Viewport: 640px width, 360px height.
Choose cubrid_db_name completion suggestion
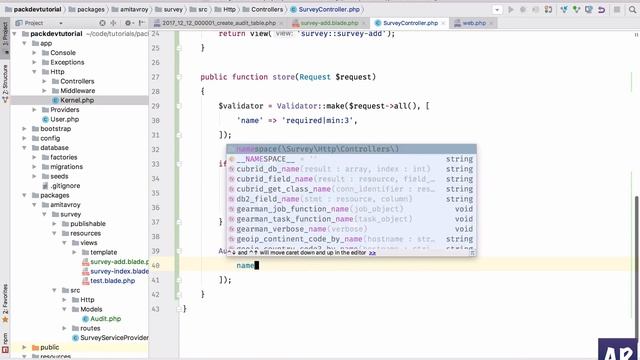pyautogui.click(x=351, y=169)
